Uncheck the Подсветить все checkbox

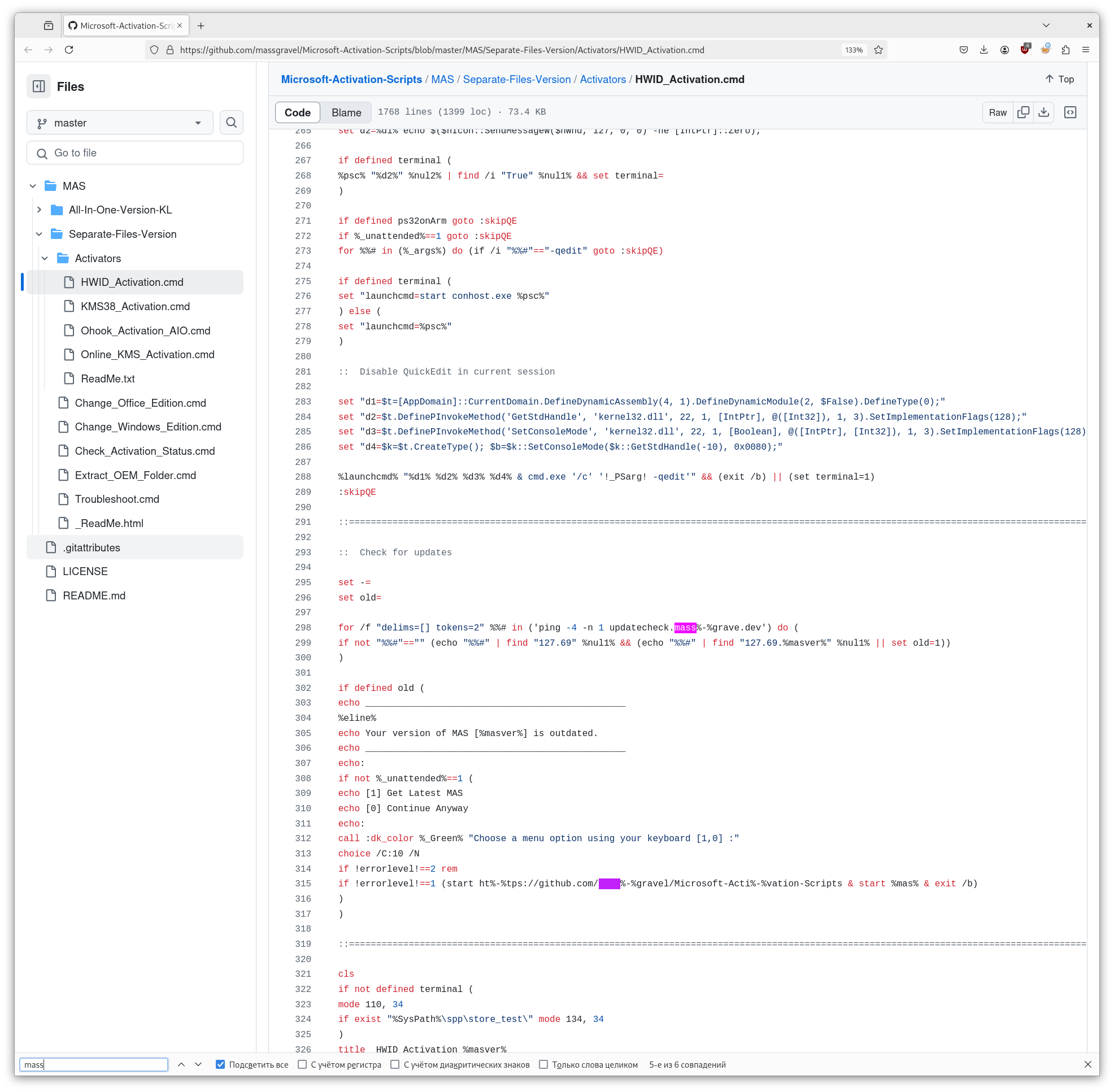point(220,1065)
